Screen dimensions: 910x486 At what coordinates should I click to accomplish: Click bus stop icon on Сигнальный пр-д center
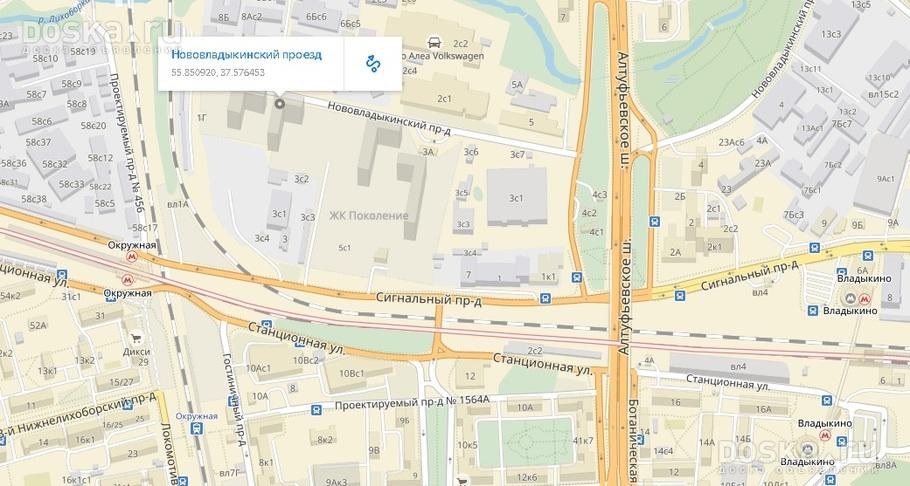tap(545, 298)
